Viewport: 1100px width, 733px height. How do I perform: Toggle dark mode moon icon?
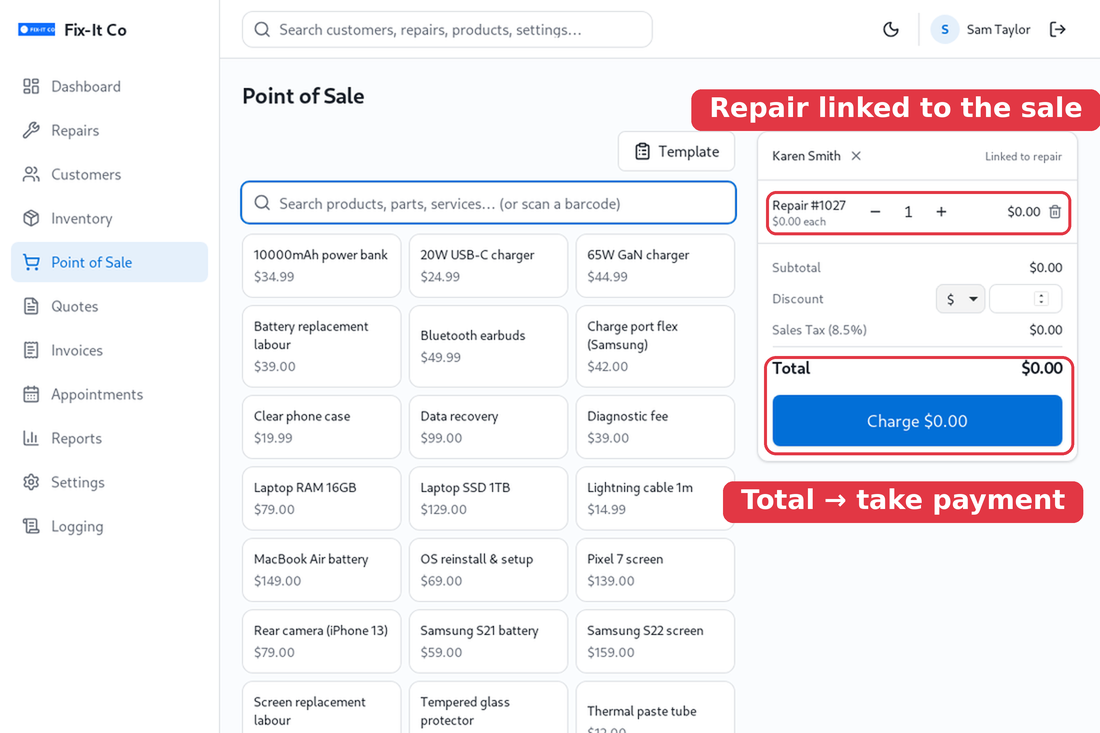[x=890, y=29]
